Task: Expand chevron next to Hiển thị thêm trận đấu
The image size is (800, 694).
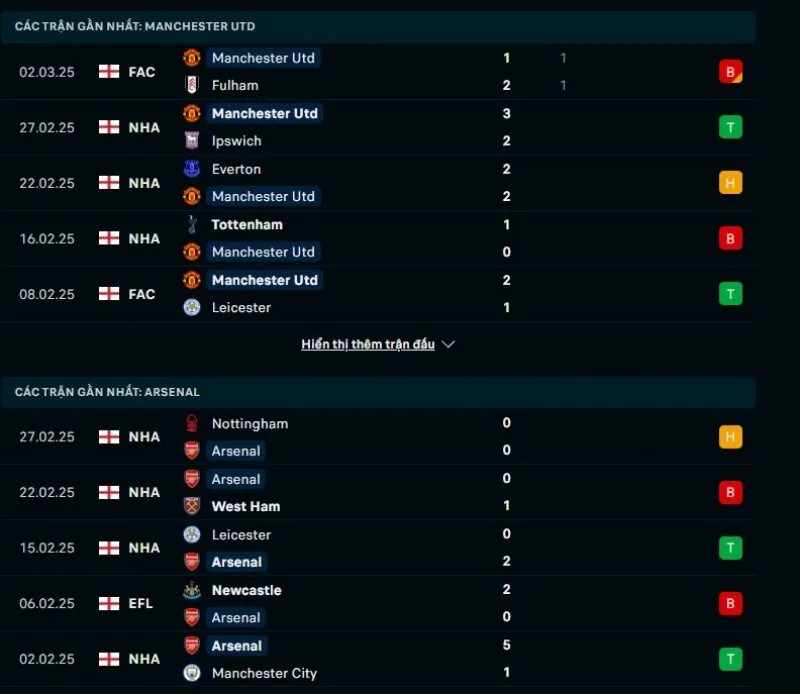Action: coord(448,344)
